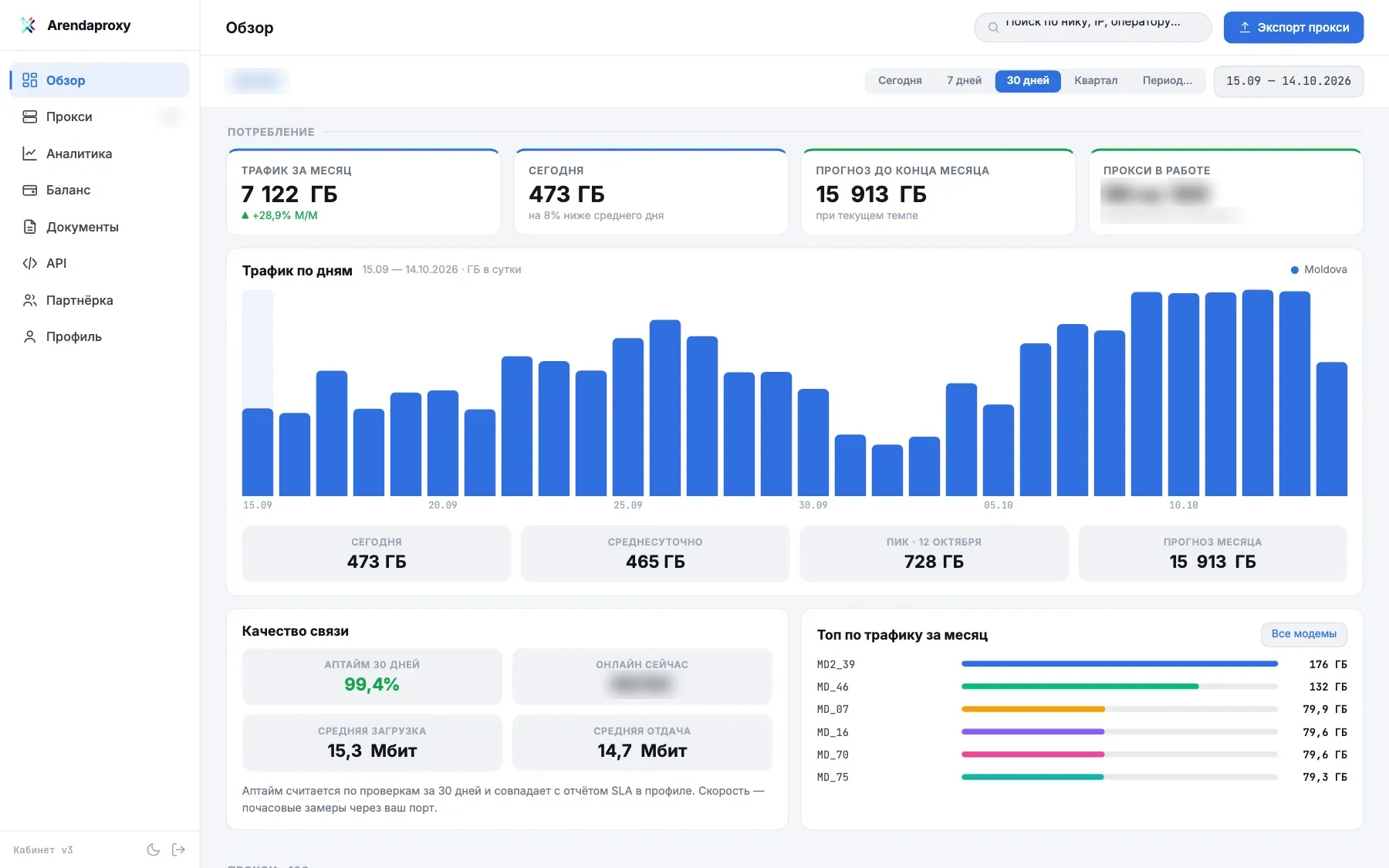Click the upload icon in Экспорт прокси
This screenshot has width=1389, height=868.
click(x=1245, y=27)
